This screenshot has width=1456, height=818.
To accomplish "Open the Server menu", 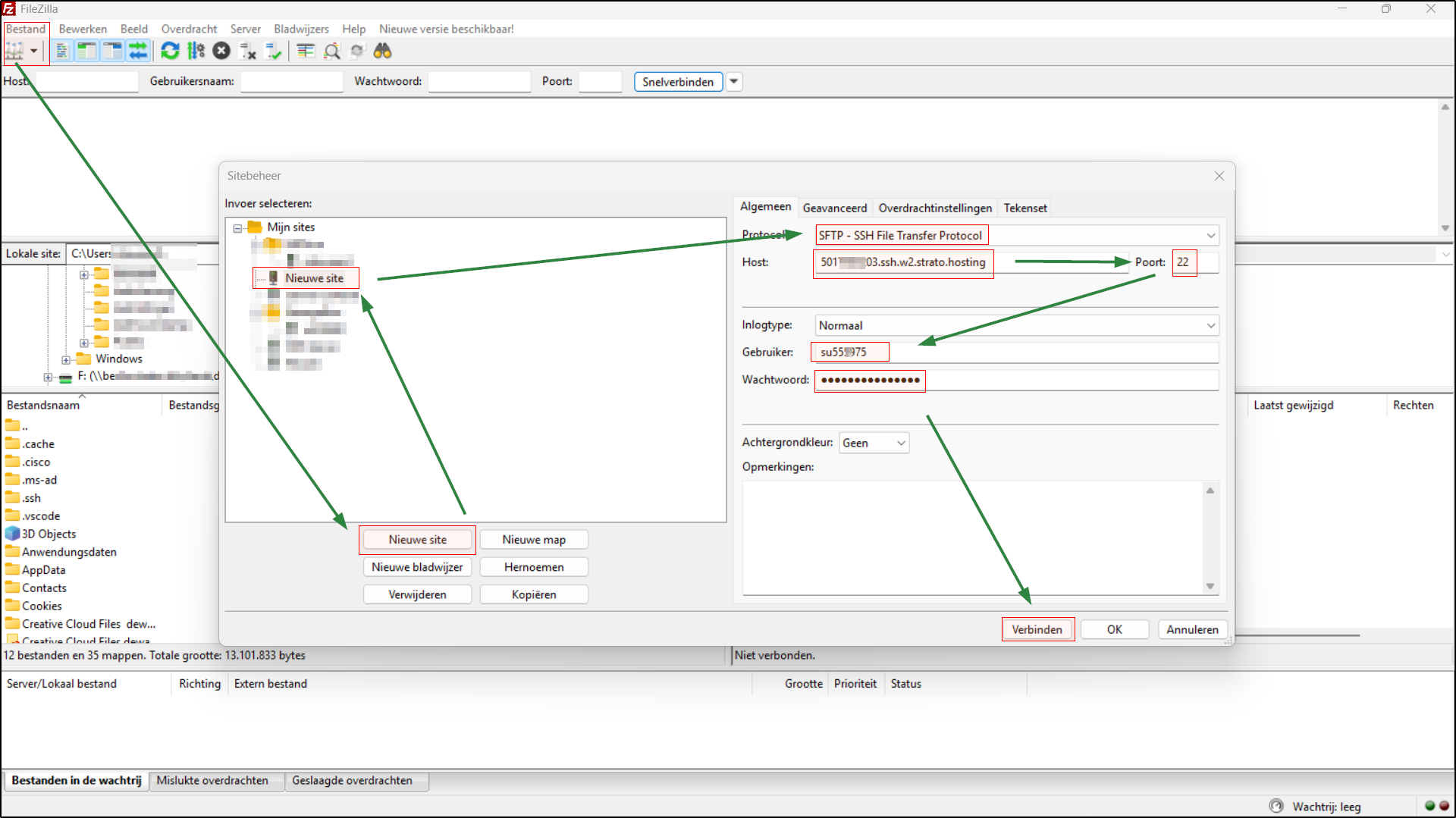I will (246, 29).
